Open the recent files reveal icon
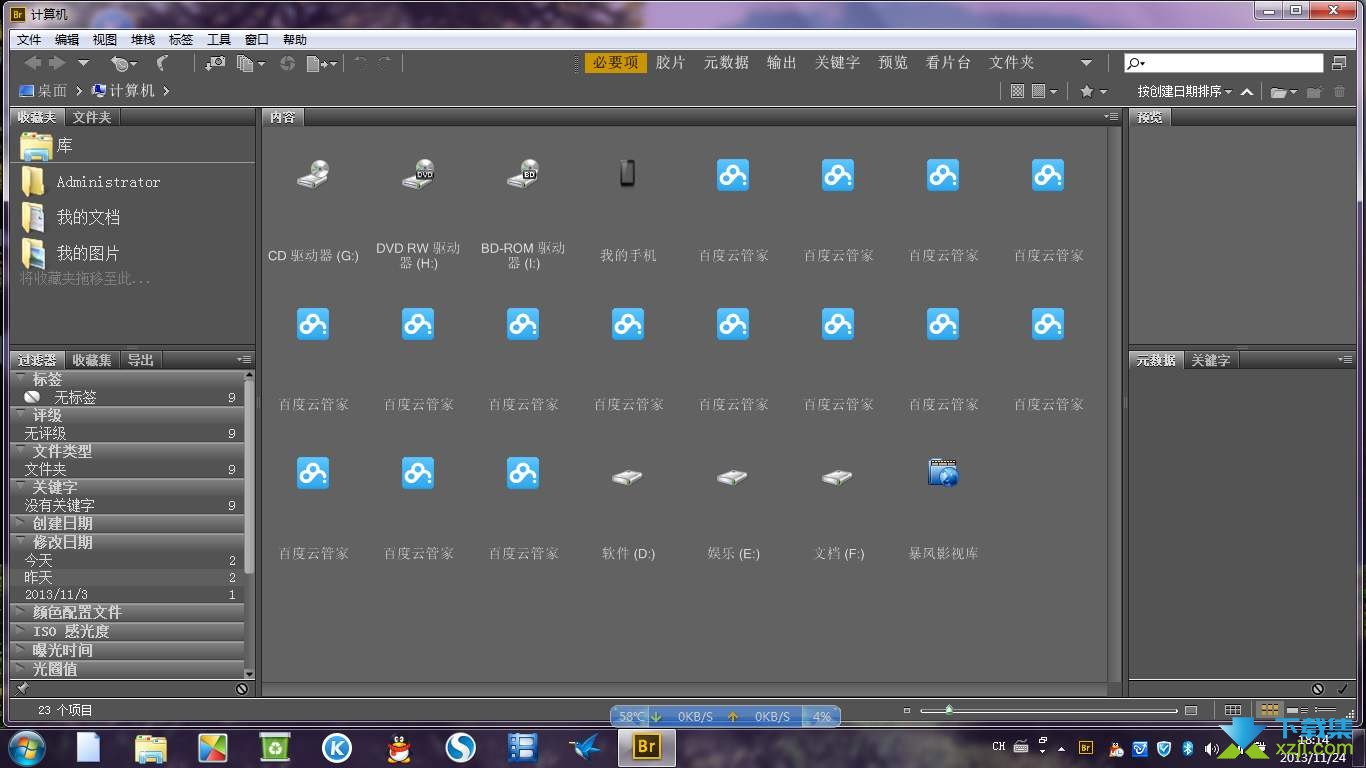This screenshot has width=1366, height=768. pyautogui.click(x=122, y=63)
